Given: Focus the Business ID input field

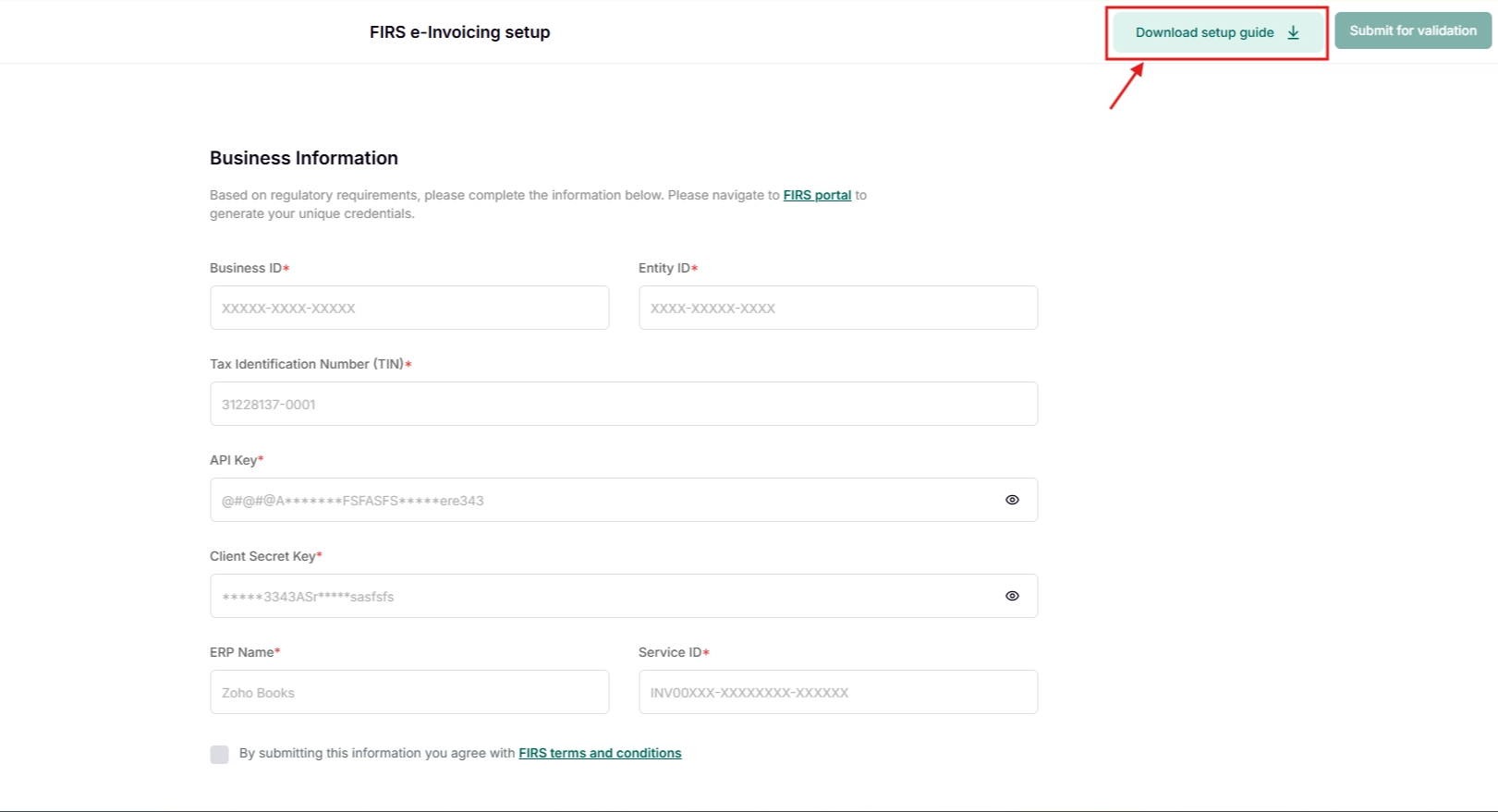Looking at the screenshot, I should pos(408,308).
